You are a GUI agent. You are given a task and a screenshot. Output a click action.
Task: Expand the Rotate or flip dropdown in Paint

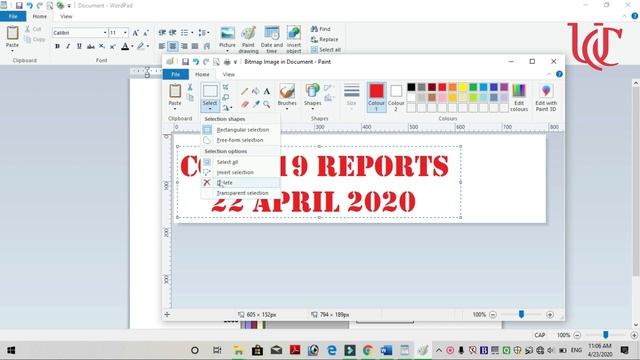coord(231,108)
